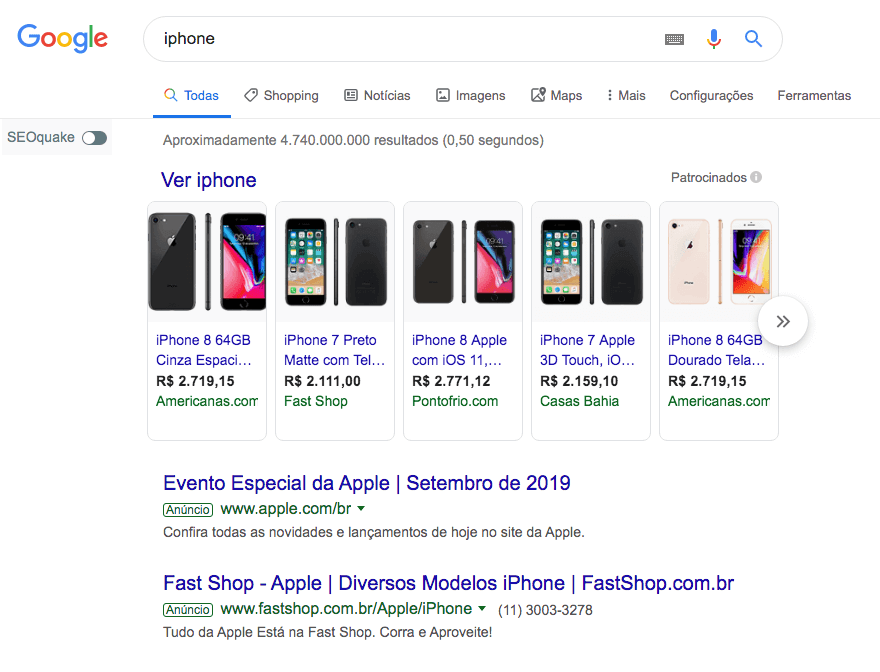The width and height of the screenshot is (880, 672).
Task: Click the Patrocinados label
Action: click(x=708, y=177)
